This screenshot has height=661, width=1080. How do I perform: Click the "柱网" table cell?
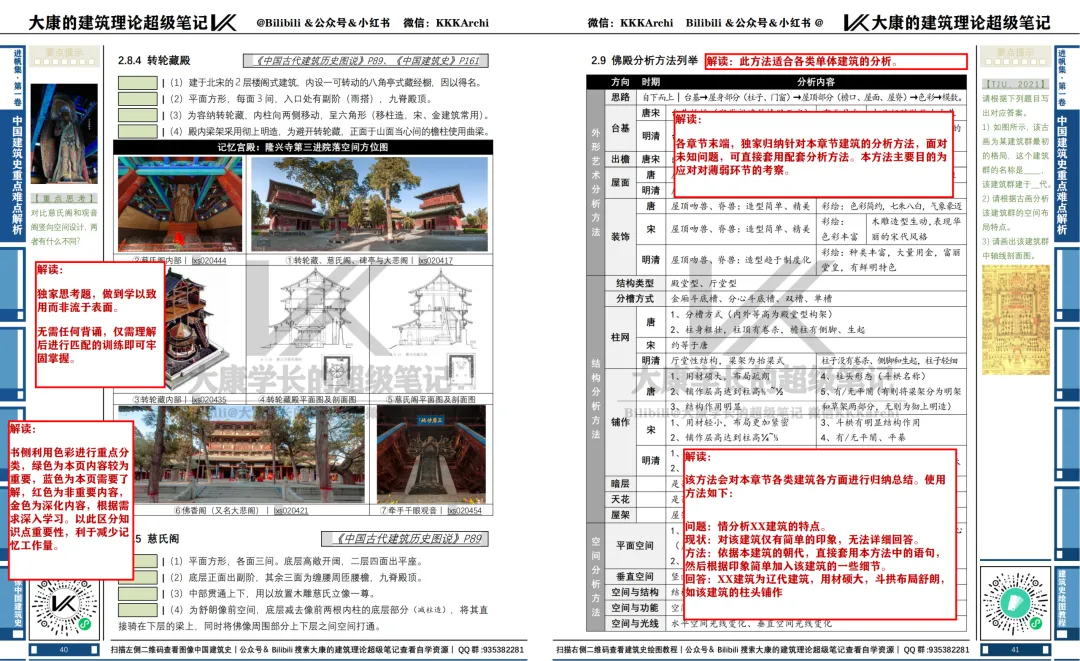620,337
